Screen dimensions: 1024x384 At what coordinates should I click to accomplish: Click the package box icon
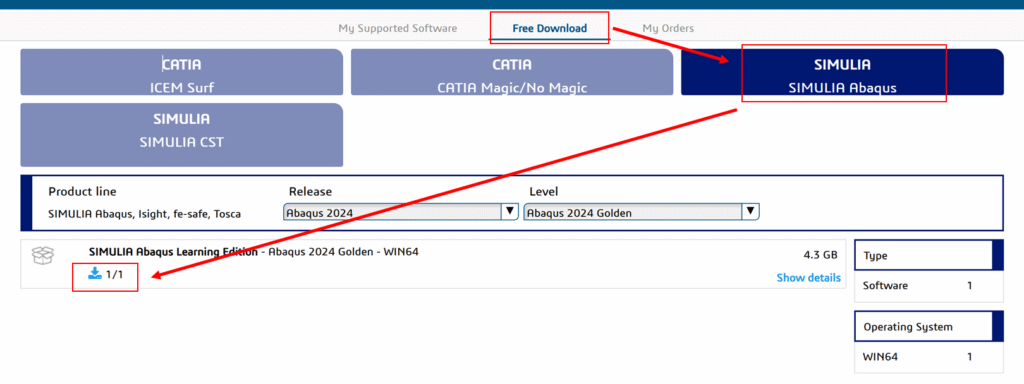click(x=42, y=255)
